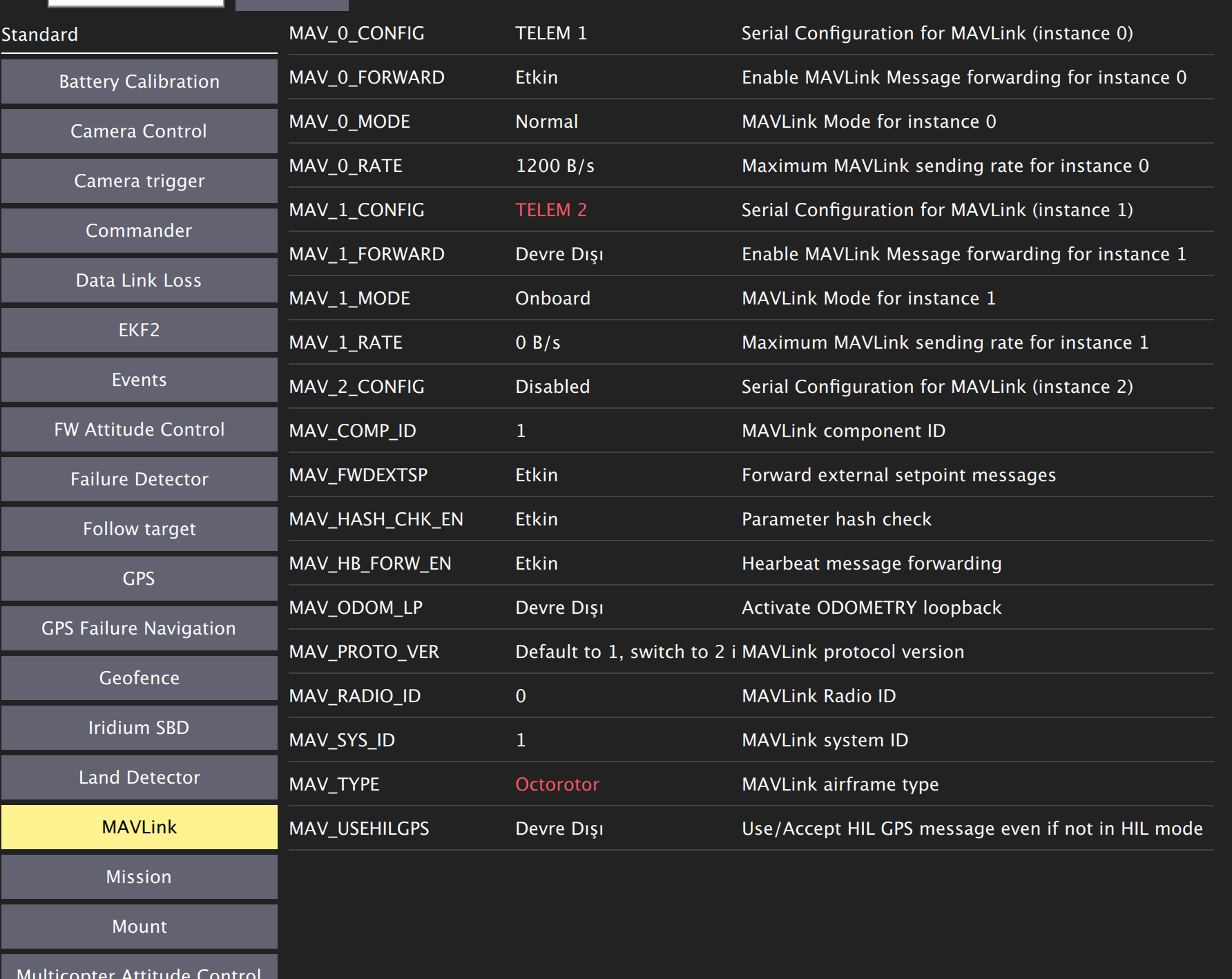This screenshot has height=979, width=1232.
Task: View Data Link Loss parameters
Action: pos(139,280)
